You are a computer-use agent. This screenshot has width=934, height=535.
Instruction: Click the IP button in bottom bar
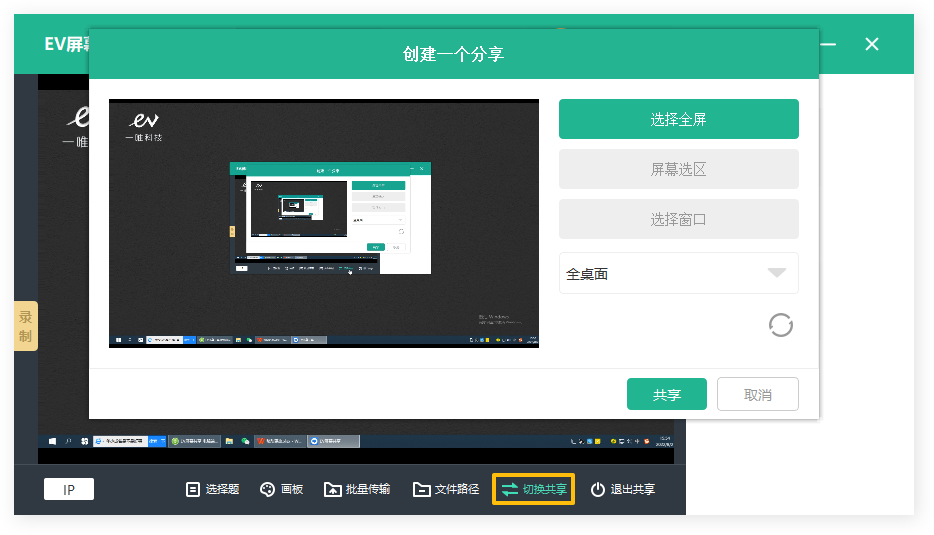[69, 489]
